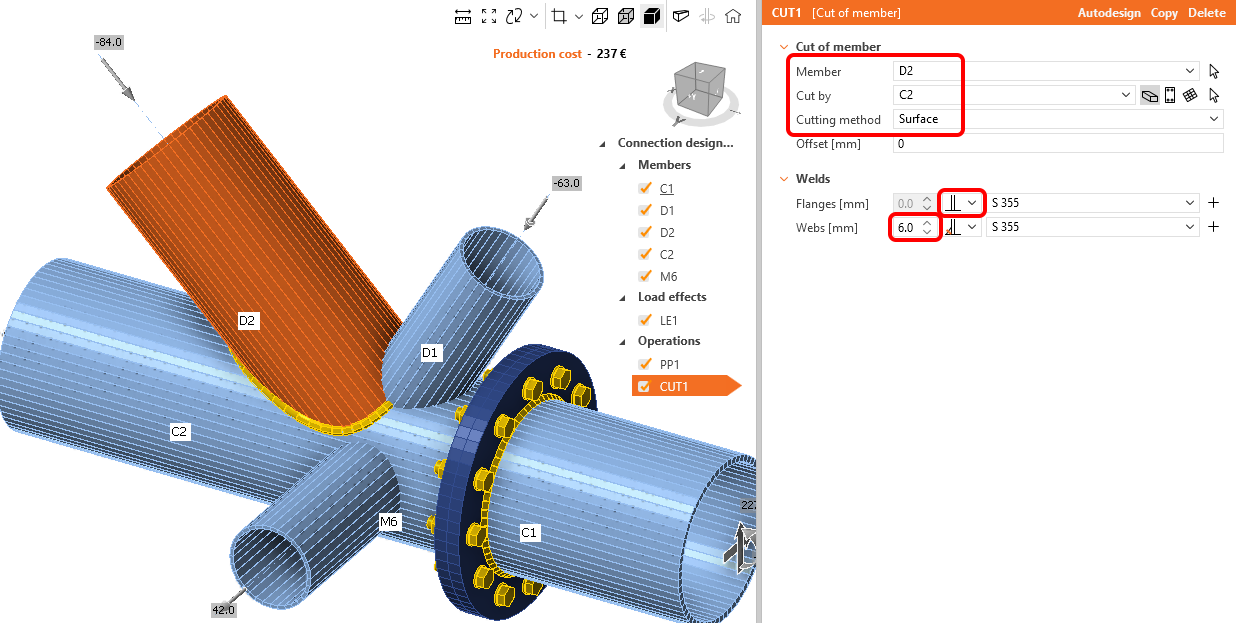Image resolution: width=1236 pixels, height=623 pixels.
Task: Toggle M6 member checkbox
Action: click(x=645, y=276)
